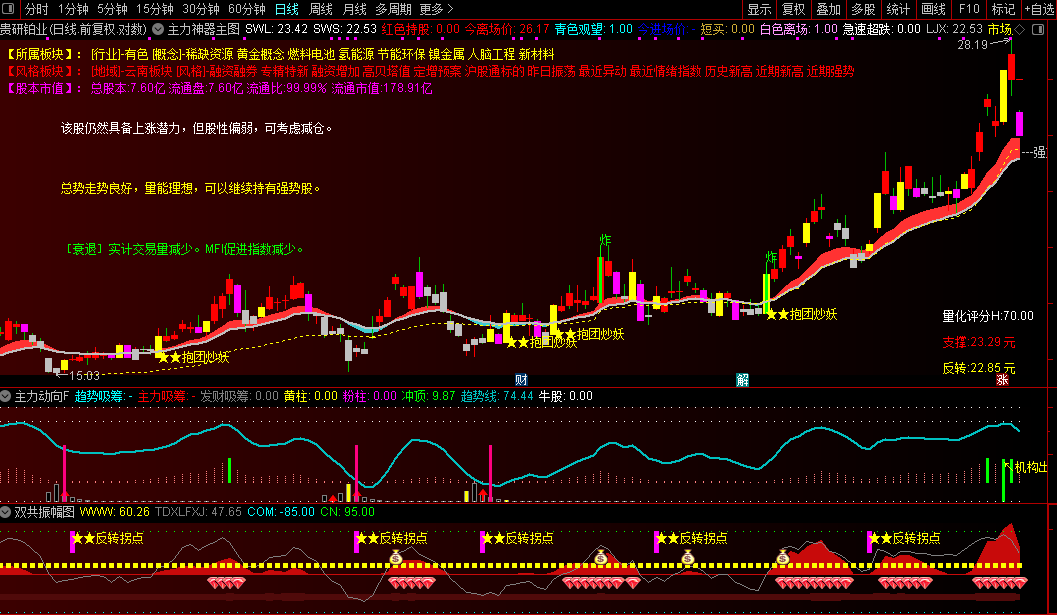The height and width of the screenshot is (615, 1057).
Task: Click 今离场价: 26.17 value
Action: (x=507, y=30)
